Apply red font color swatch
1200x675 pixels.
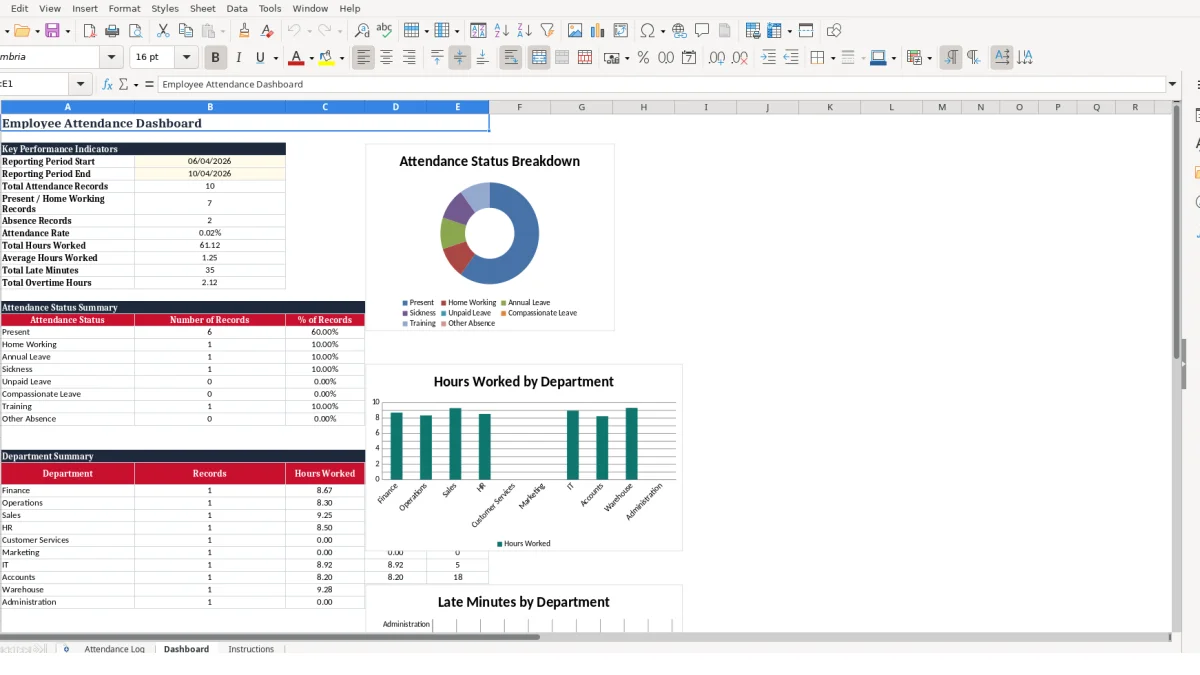(296, 58)
